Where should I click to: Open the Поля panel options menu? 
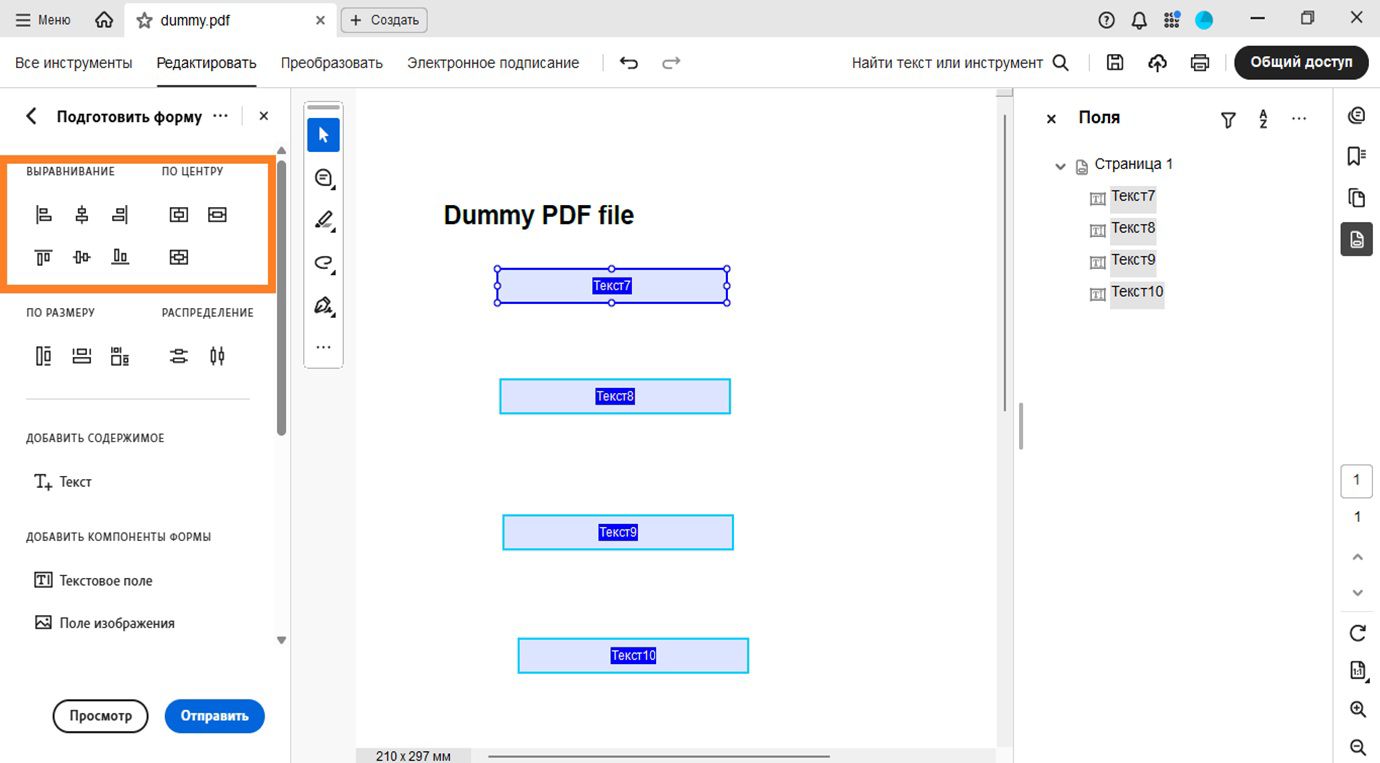coord(1299,118)
